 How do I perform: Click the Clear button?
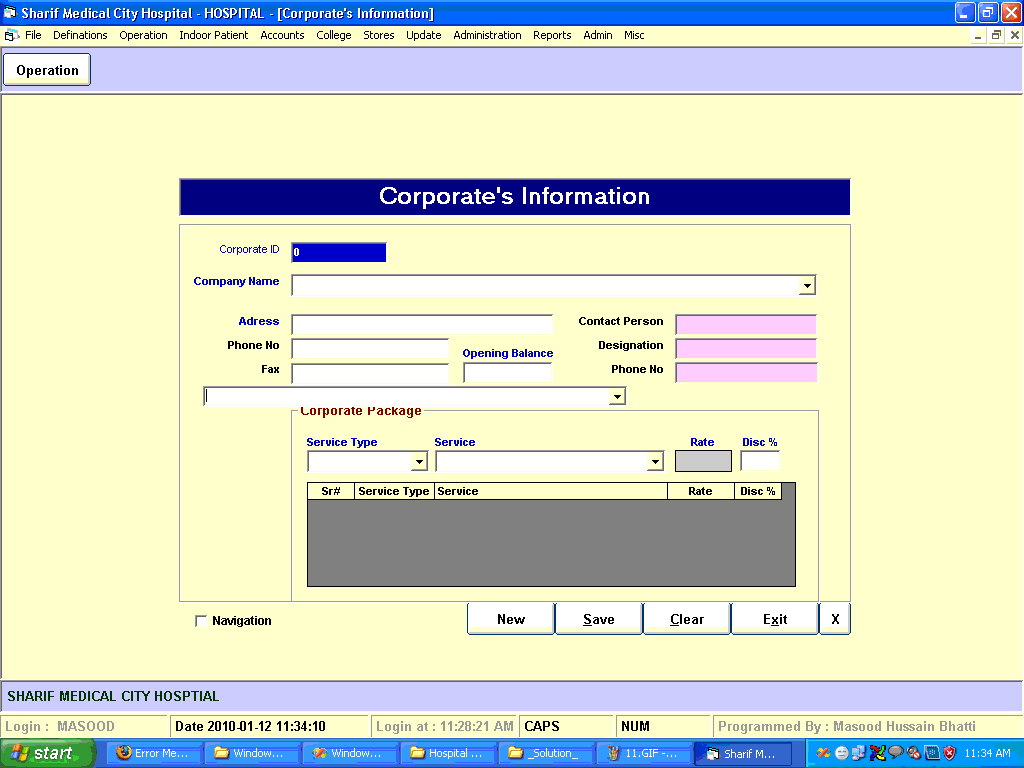(x=687, y=618)
